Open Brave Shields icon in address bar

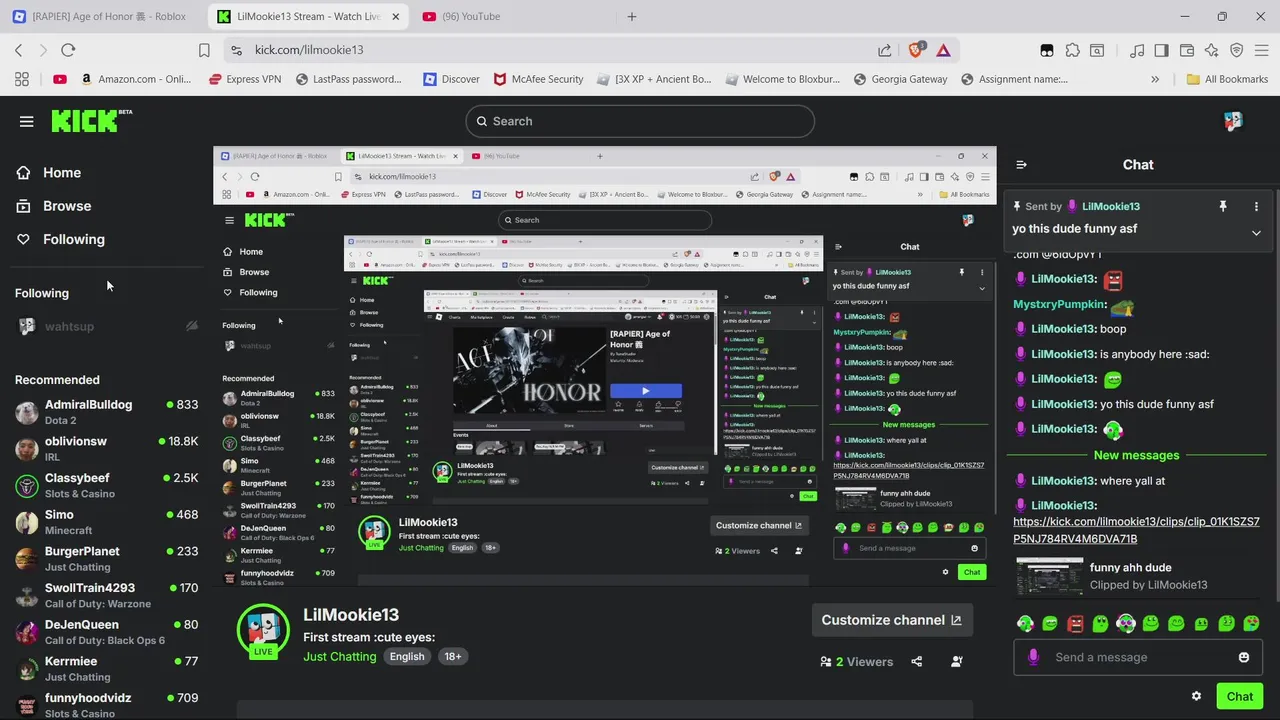(x=918, y=50)
